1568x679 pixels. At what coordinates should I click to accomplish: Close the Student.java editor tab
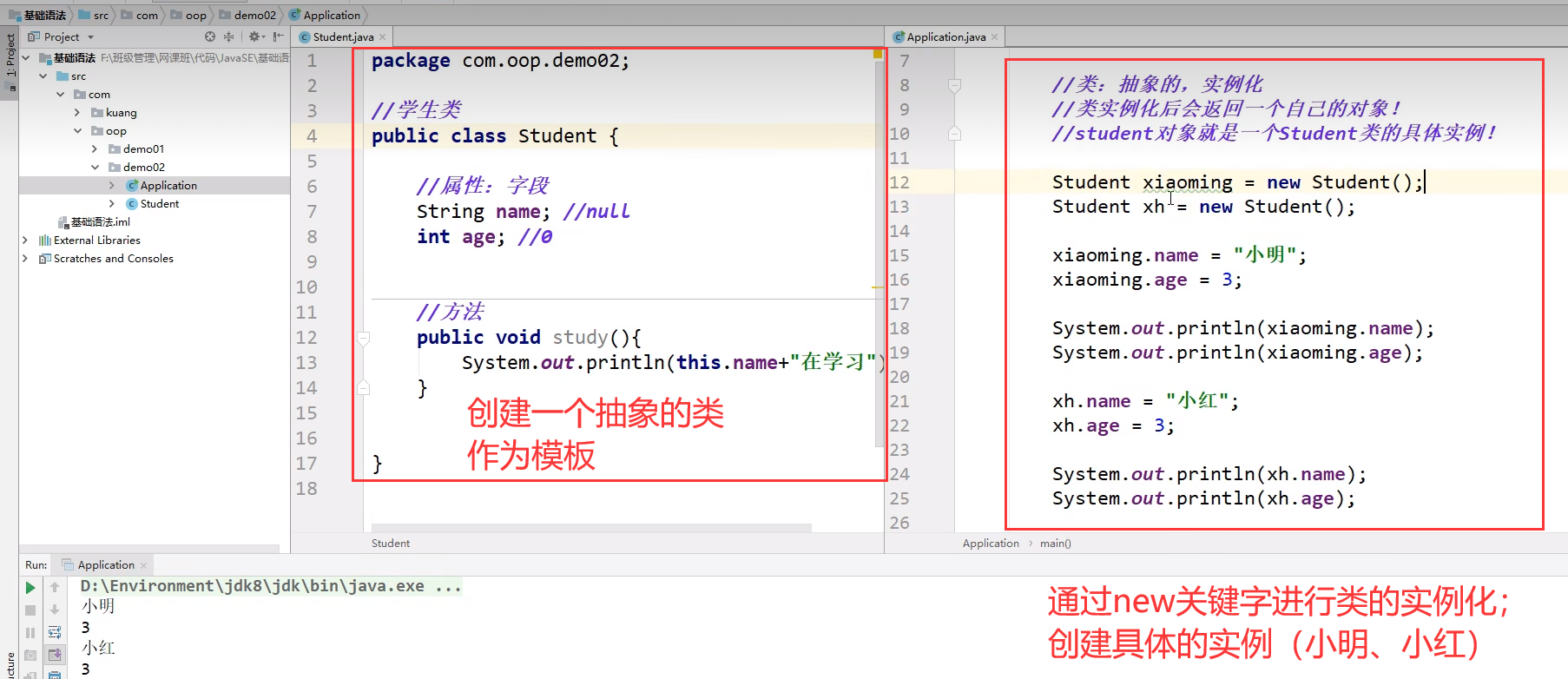click(x=382, y=37)
